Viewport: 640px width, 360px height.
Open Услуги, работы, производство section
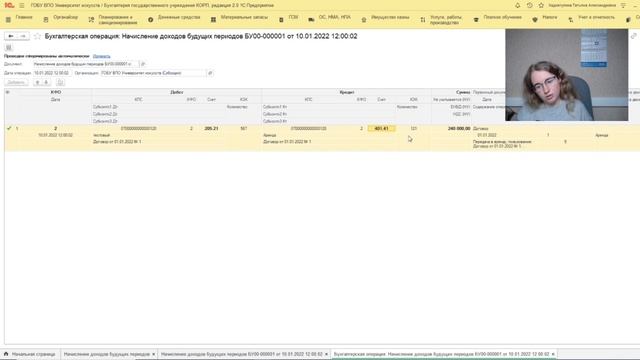[446, 20]
